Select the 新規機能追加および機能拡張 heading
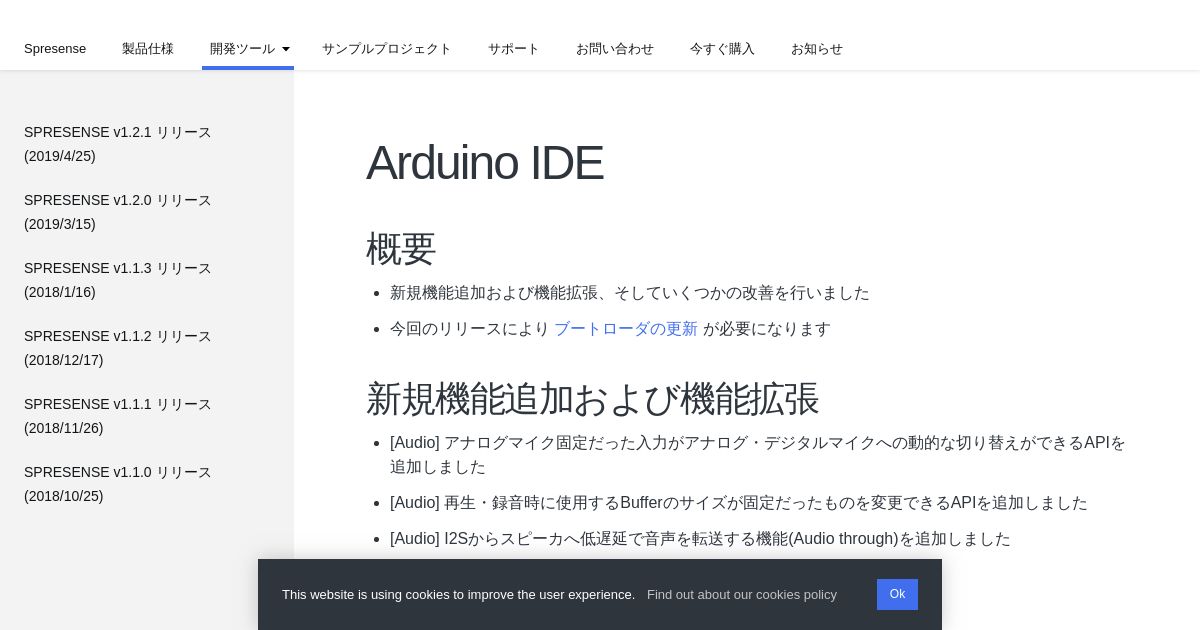Screen dimensions: 1200x630 [x=593, y=398]
